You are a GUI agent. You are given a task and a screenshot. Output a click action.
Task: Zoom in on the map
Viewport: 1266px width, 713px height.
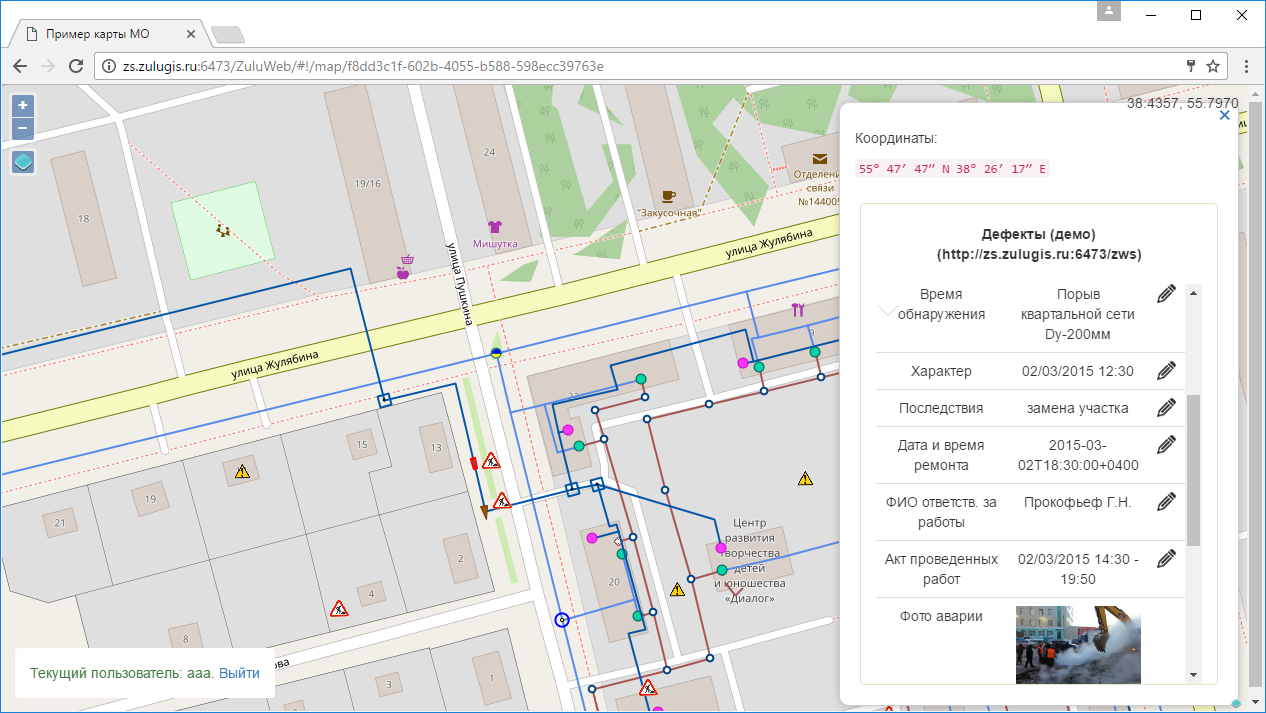click(23, 105)
